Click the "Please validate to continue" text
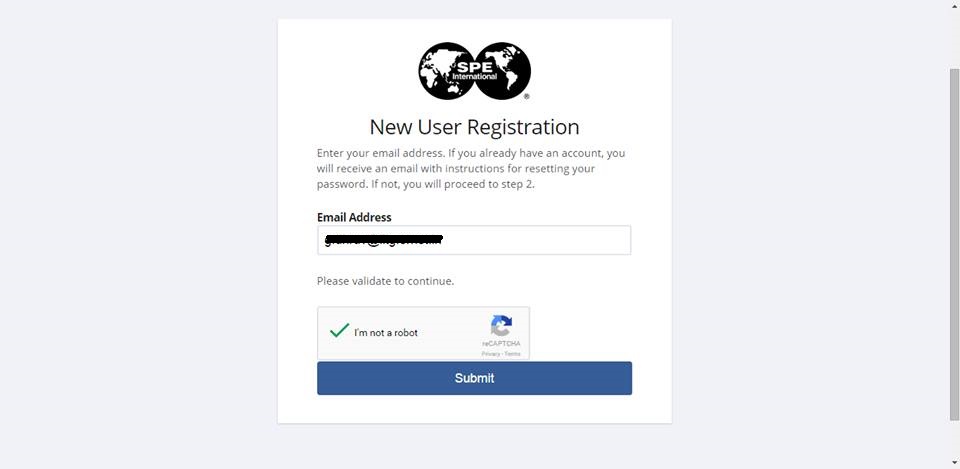The height and width of the screenshot is (469, 960). pos(385,281)
